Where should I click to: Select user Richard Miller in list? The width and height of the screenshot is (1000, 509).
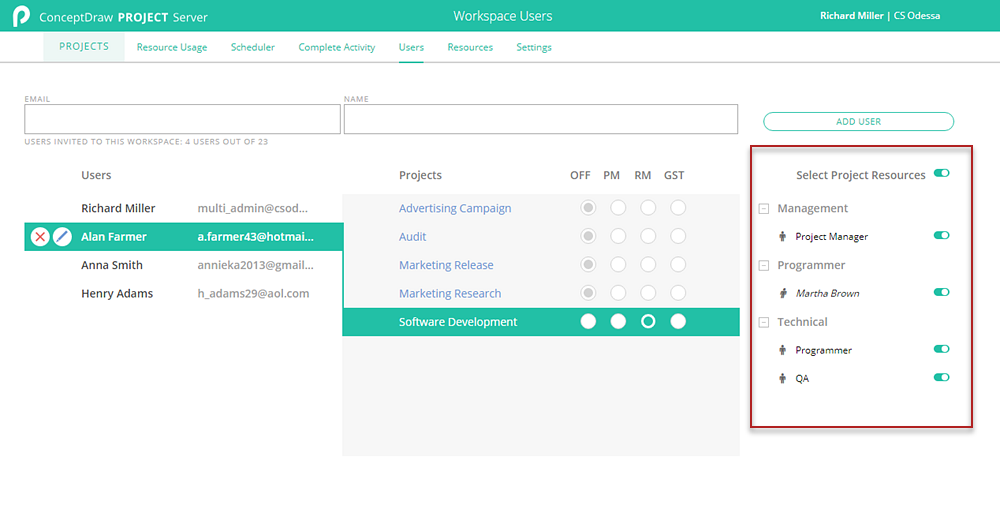(x=118, y=208)
